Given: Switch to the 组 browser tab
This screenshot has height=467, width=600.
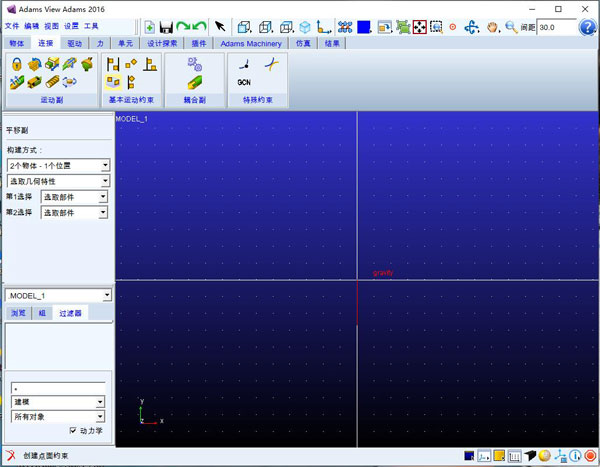Looking at the screenshot, I should point(42,313).
